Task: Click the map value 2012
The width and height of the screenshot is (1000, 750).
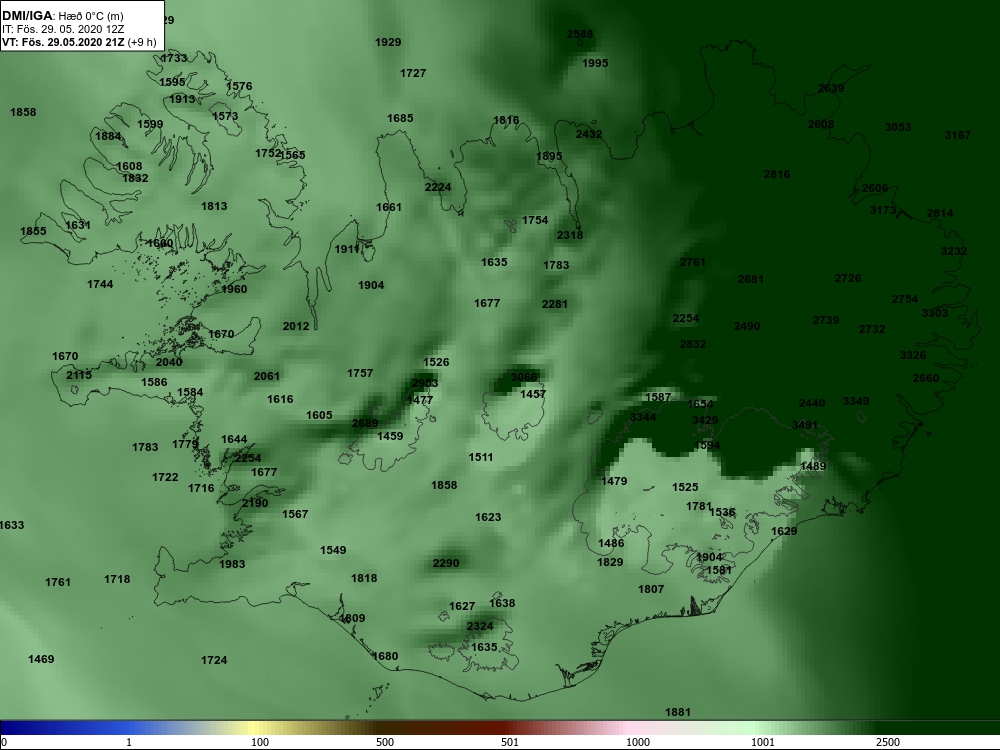Action: (296, 326)
